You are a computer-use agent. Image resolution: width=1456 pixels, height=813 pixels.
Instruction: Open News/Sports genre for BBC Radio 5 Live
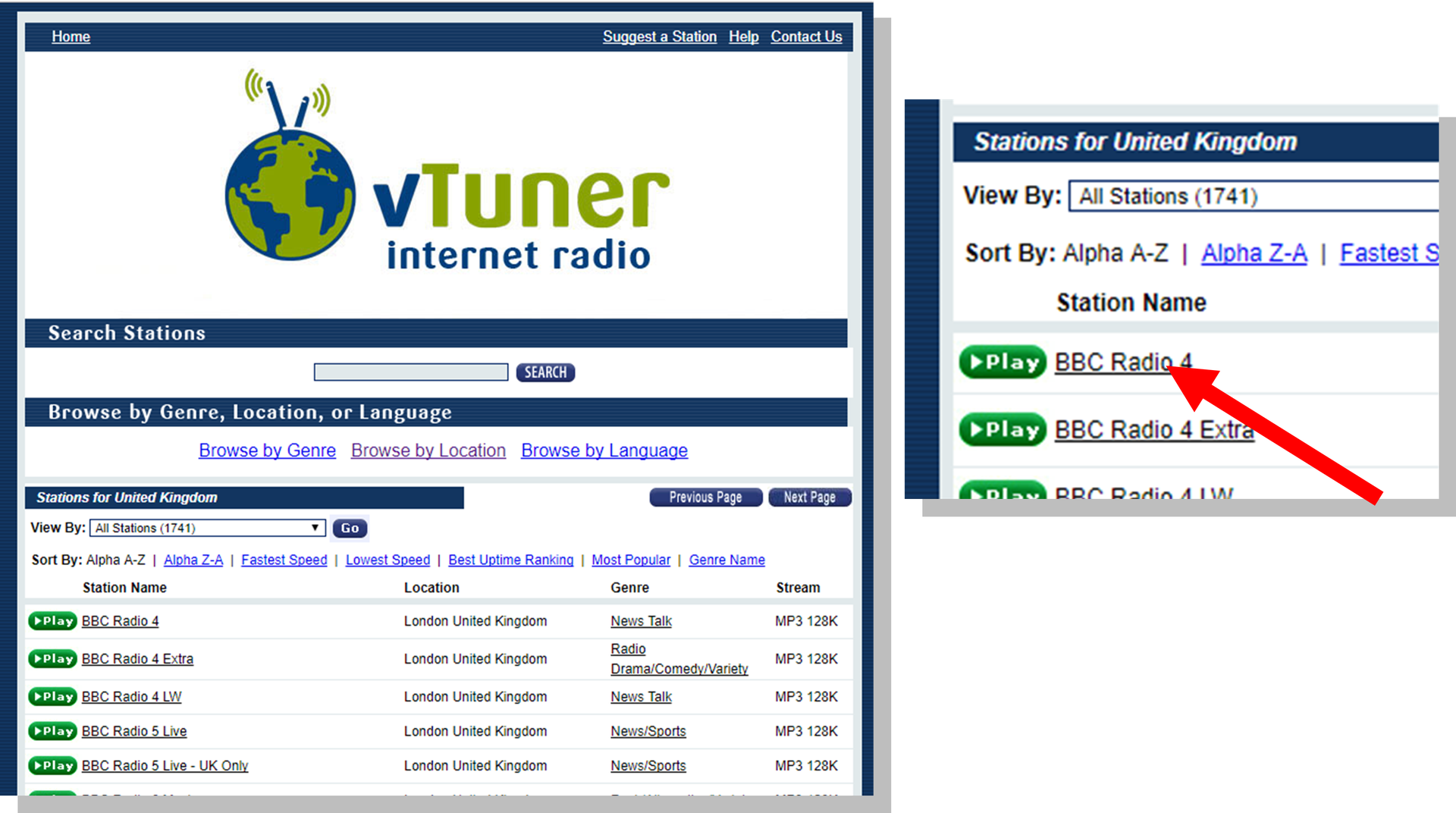click(648, 731)
